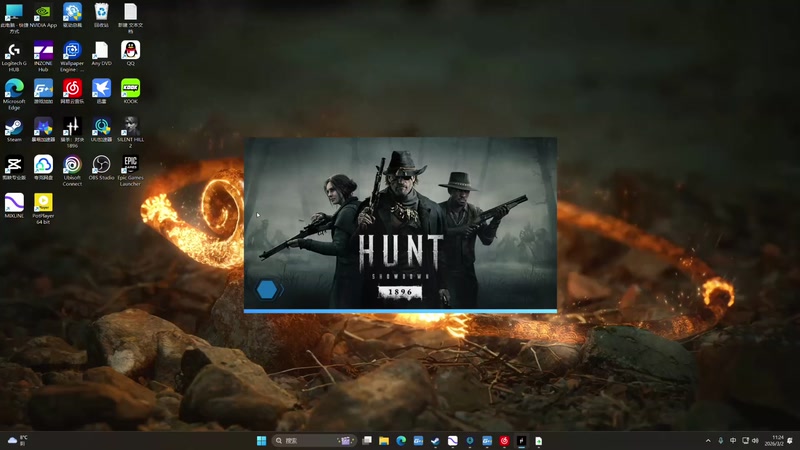The width and height of the screenshot is (800, 450).
Task: Open MIXLINE desktop shortcut
Action: coord(14,206)
